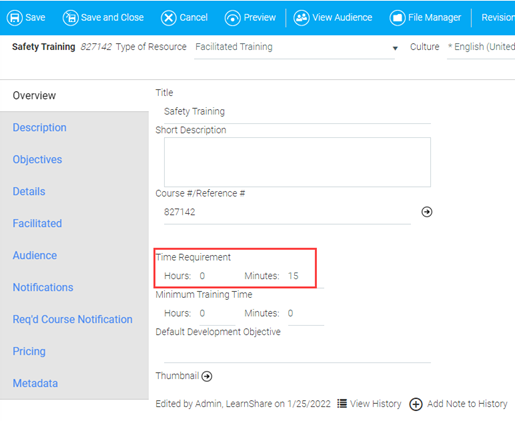Select Facilitated Training resource type field

click(x=294, y=47)
